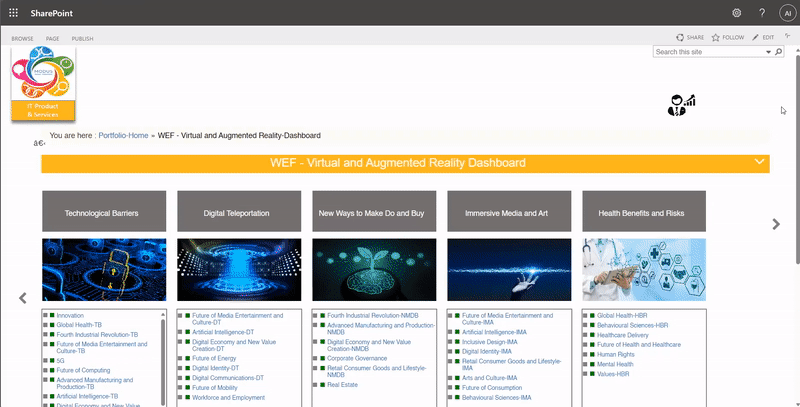800x407 pixels.
Task: Open the Future of Computing link
Action: click(x=83, y=370)
